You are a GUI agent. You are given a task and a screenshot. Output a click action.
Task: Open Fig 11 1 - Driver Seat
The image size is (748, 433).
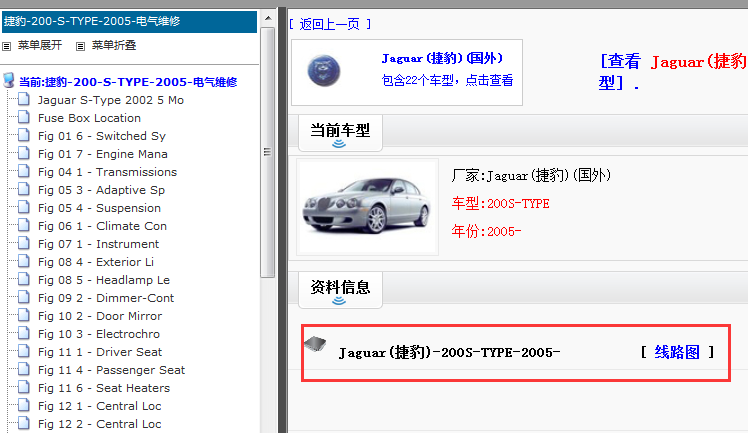100,352
